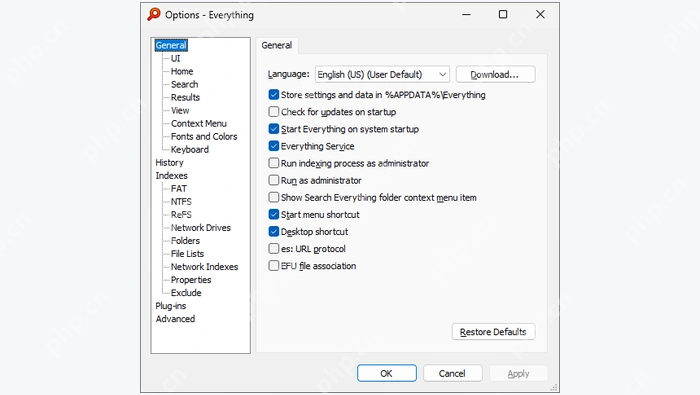The image size is (700, 395).
Task: Open Network Drives settings
Action: click(x=201, y=228)
